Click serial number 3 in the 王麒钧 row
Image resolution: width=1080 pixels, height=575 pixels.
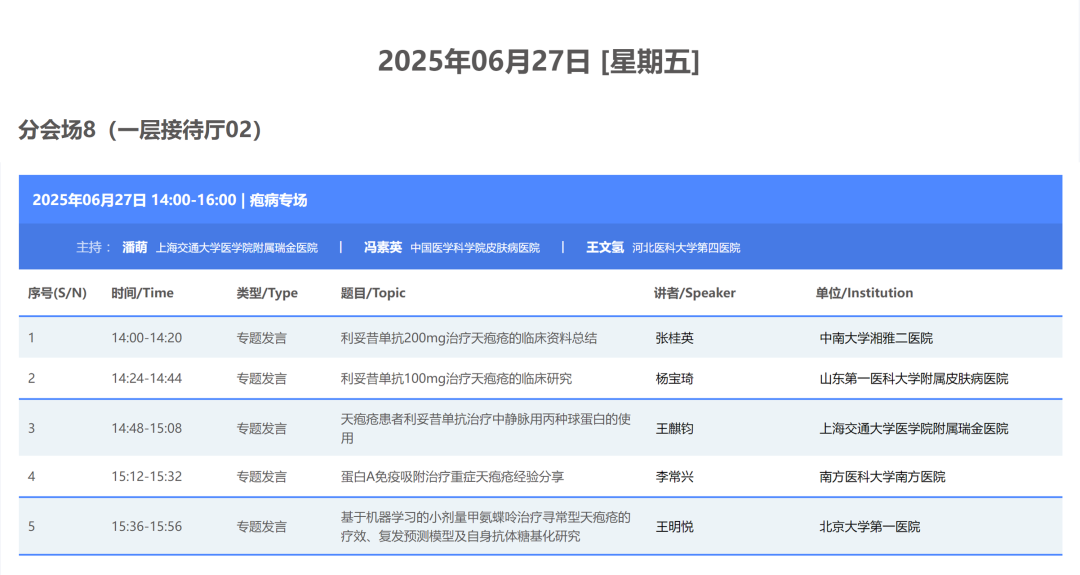tap(31, 428)
